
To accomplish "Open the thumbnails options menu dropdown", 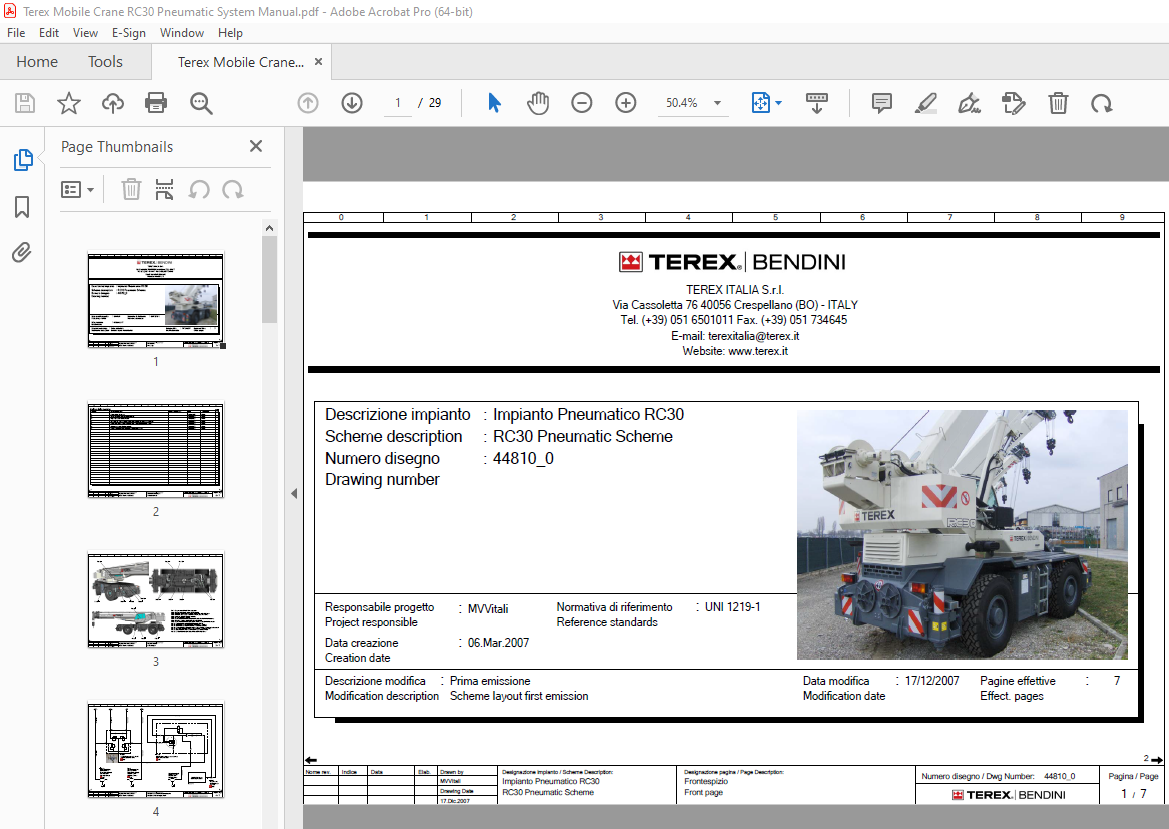I will (x=77, y=189).
